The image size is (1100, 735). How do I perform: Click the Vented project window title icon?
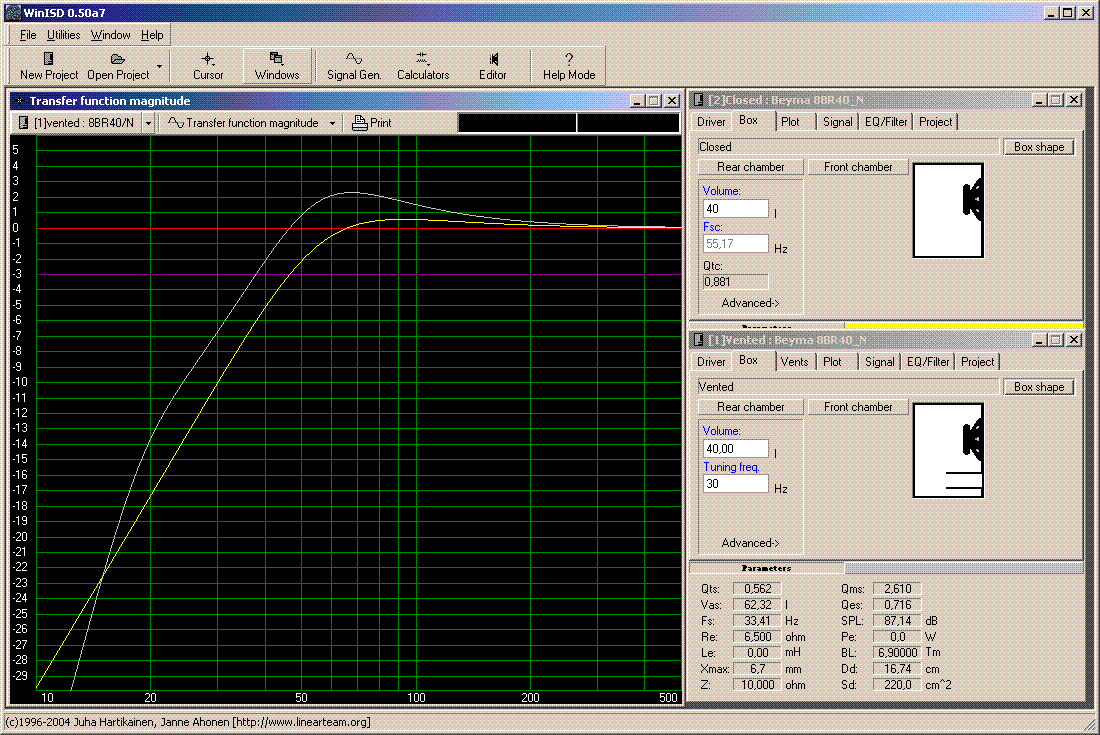[699, 340]
